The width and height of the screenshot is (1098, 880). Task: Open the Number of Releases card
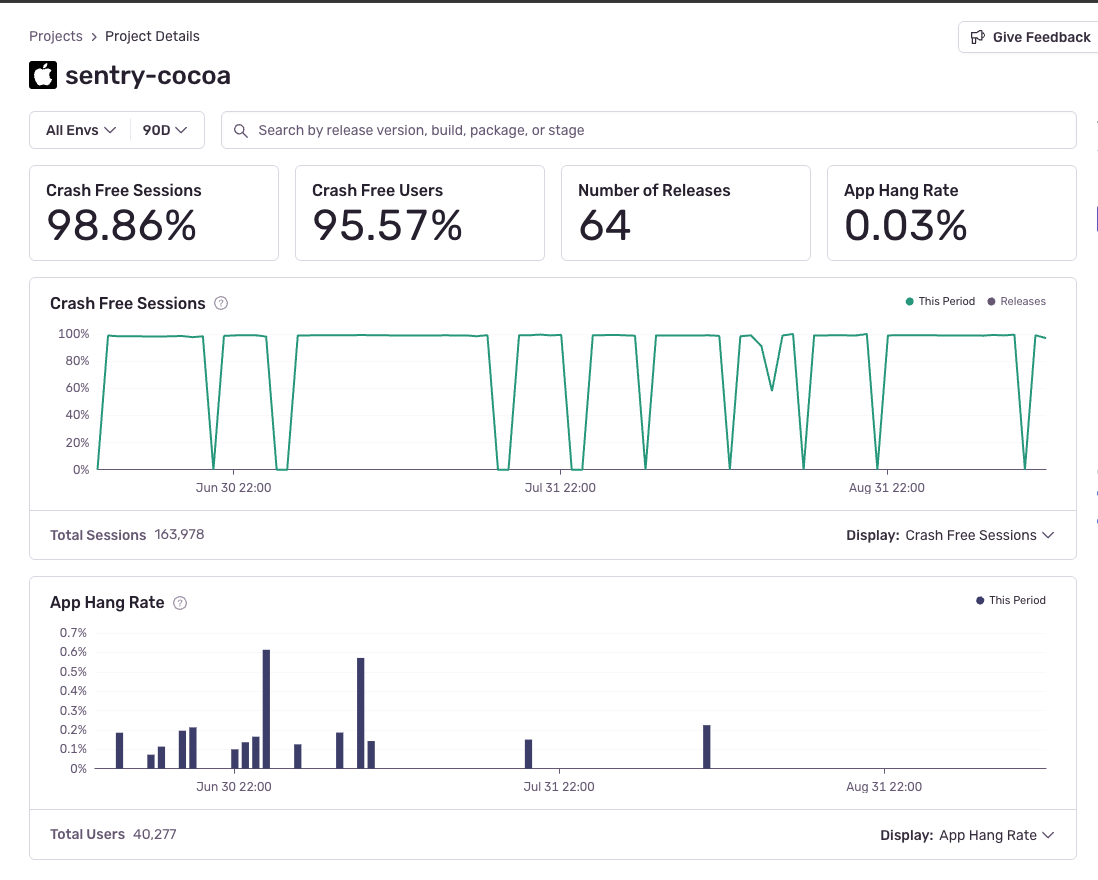point(685,213)
